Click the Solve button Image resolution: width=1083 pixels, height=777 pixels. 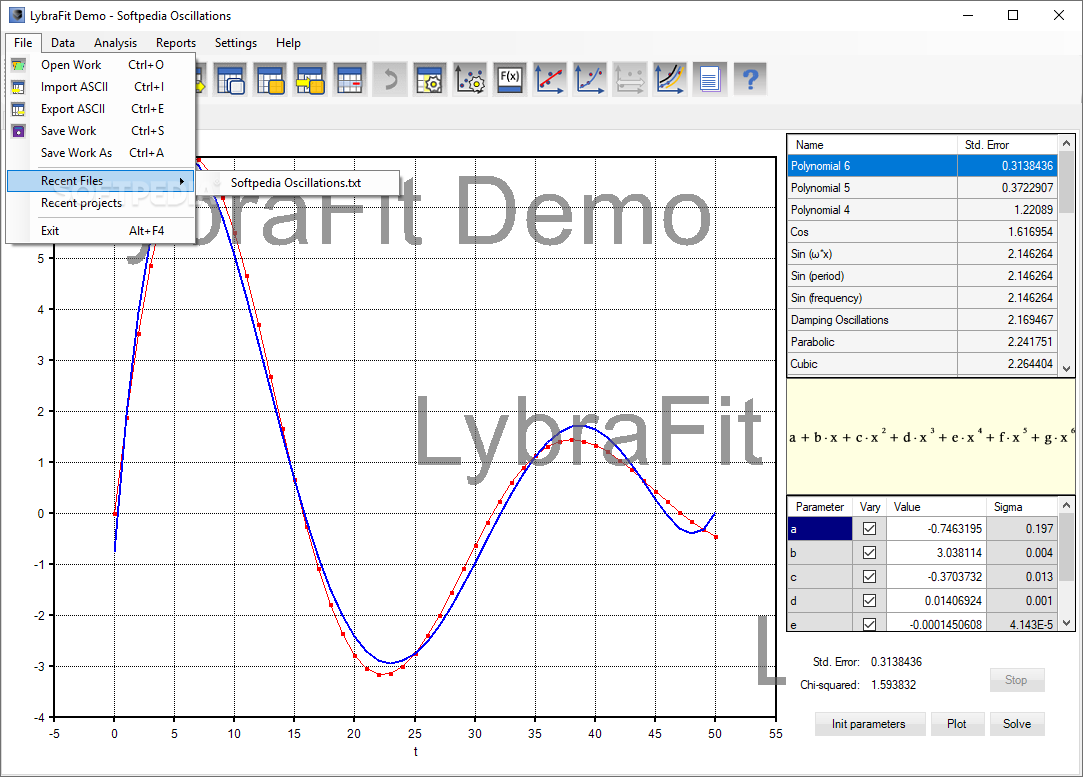[1017, 724]
